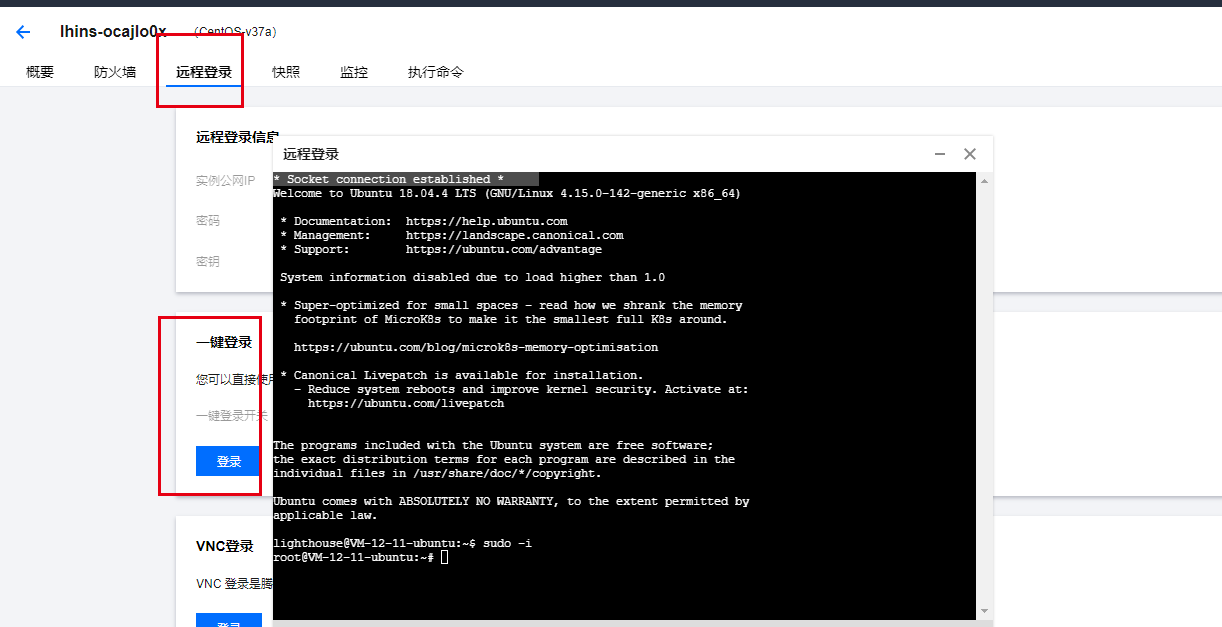The image size is (1222, 627).
Task: Click the 登录 button under 一键登录
Action: (x=229, y=461)
